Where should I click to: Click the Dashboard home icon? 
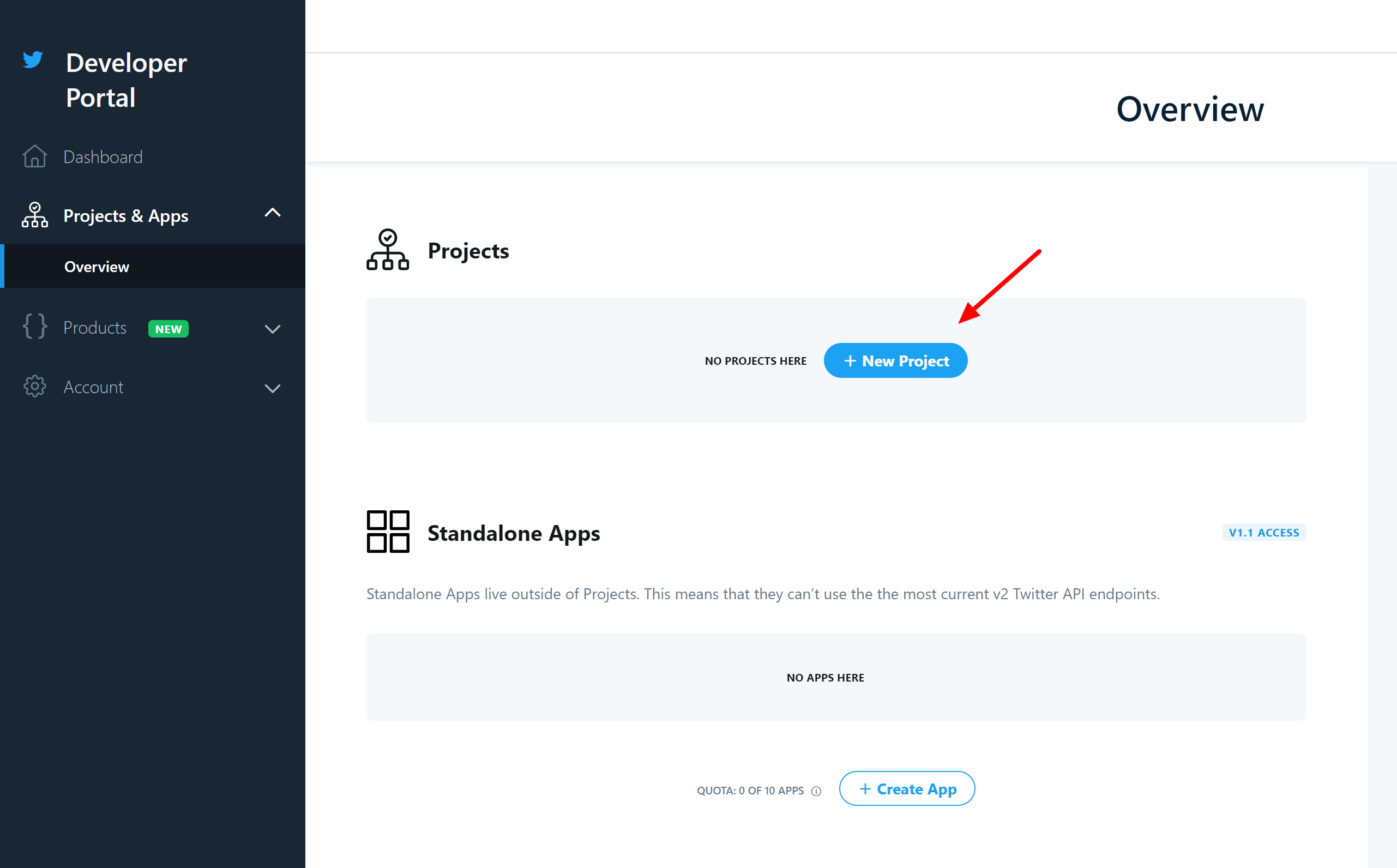click(34, 156)
